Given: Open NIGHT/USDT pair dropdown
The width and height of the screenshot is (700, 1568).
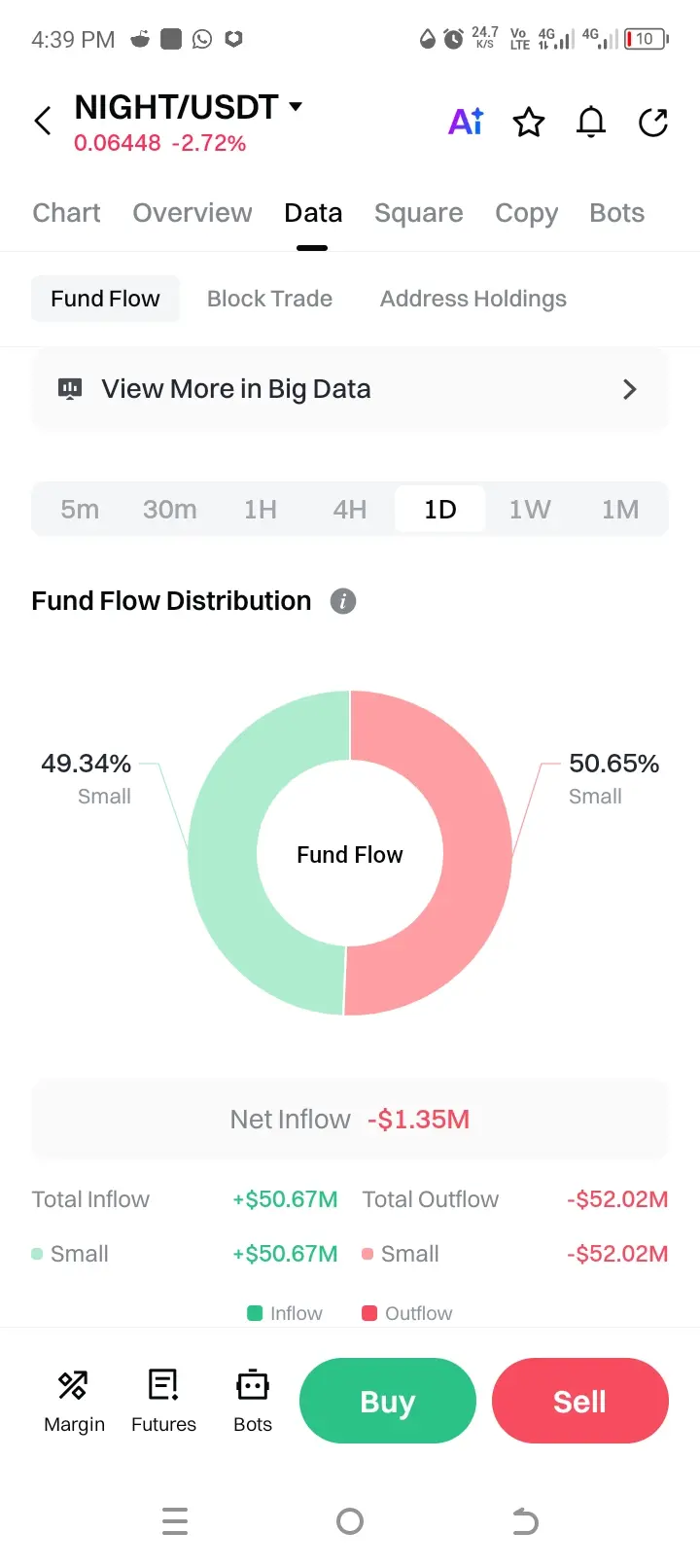Looking at the screenshot, I should tap(296, 106).
